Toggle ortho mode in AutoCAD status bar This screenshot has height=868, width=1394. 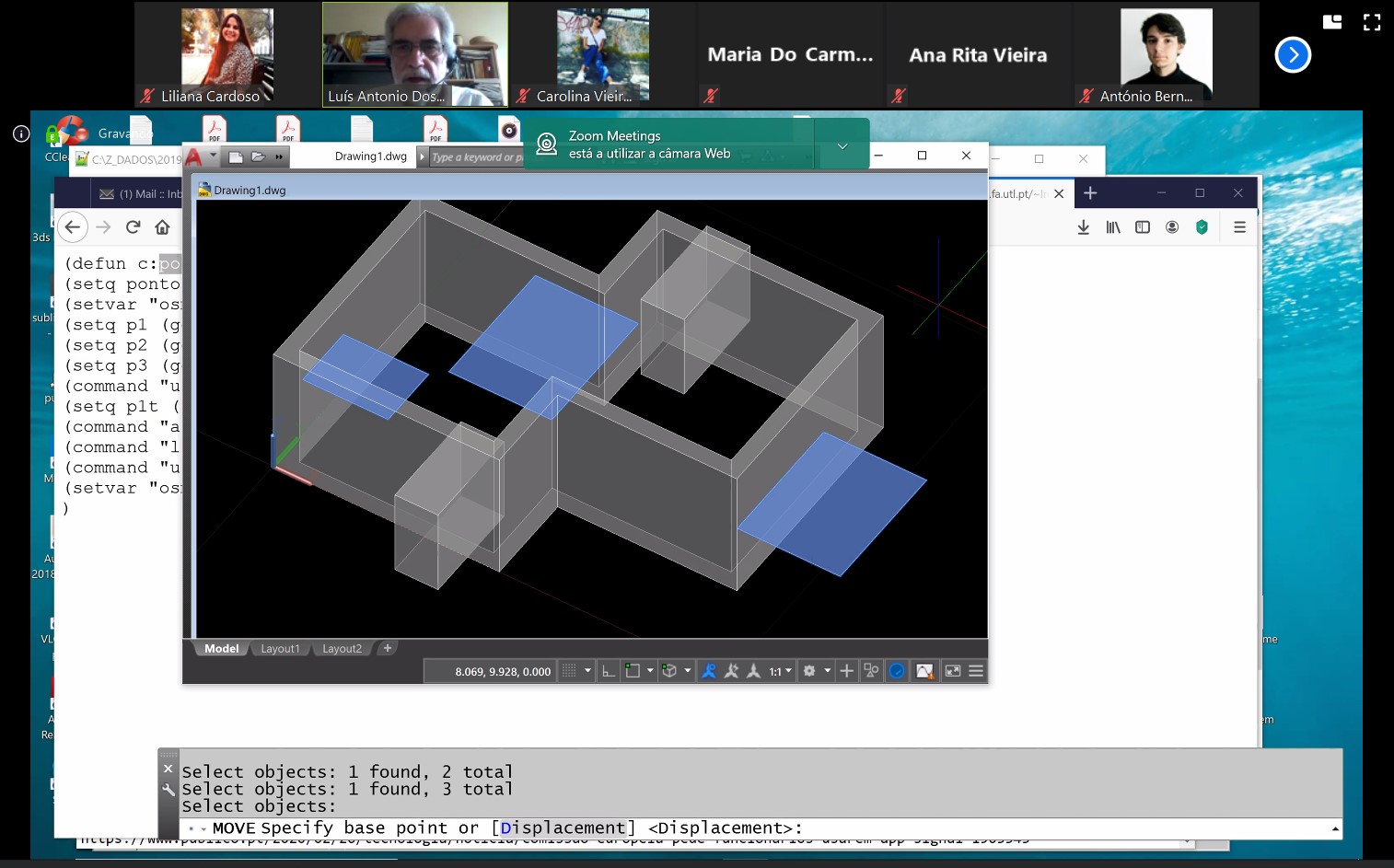coord(609,671)
